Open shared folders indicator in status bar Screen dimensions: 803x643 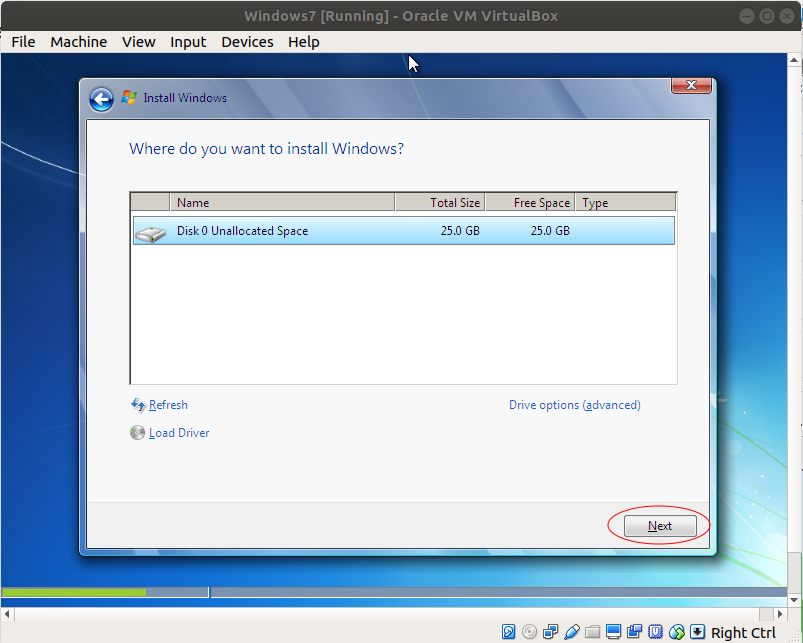[593, 632]
